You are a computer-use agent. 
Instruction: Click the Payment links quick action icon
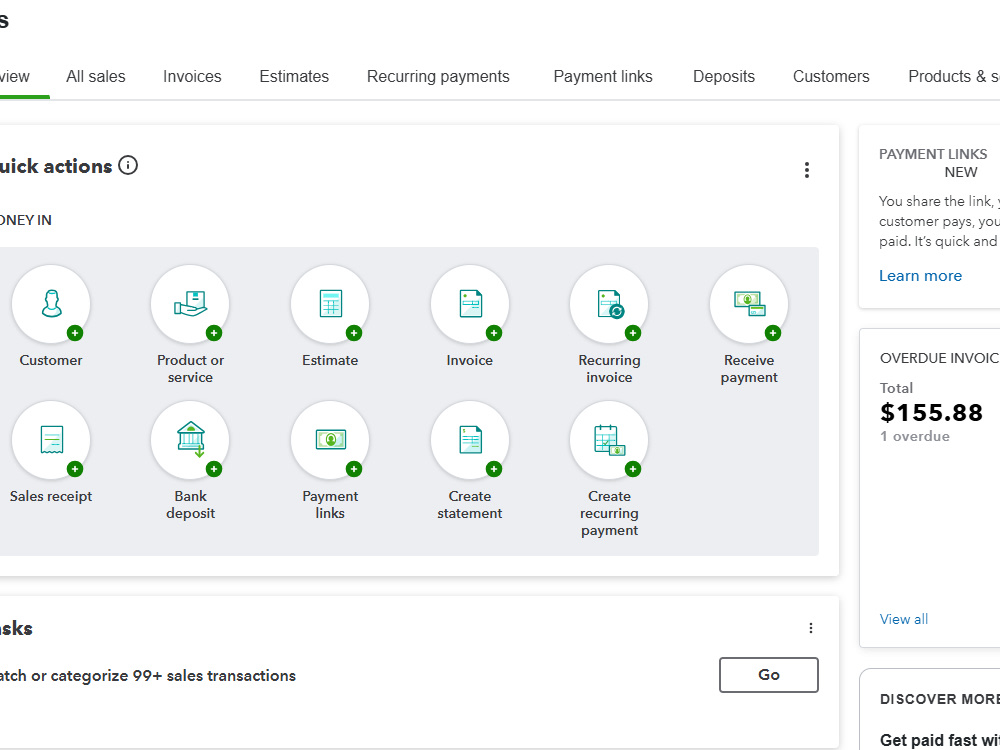(x=330, y=440)
